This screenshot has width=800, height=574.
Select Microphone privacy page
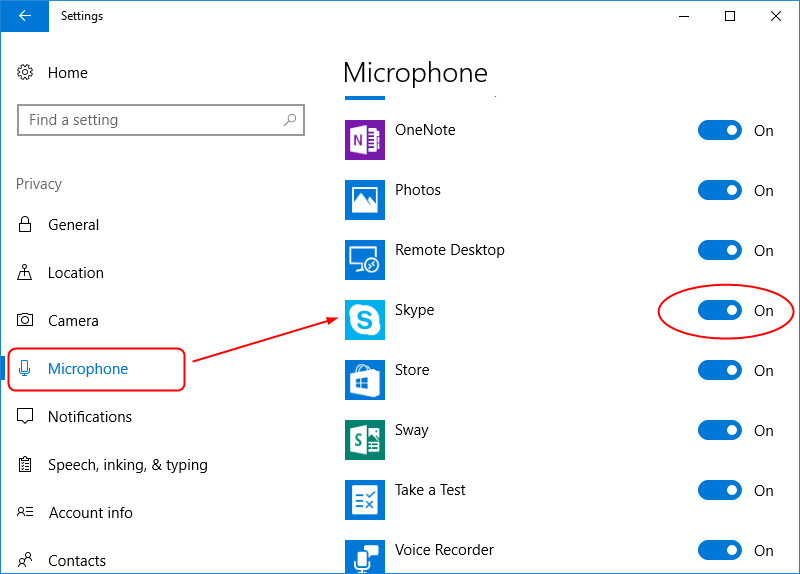[88, 368]
